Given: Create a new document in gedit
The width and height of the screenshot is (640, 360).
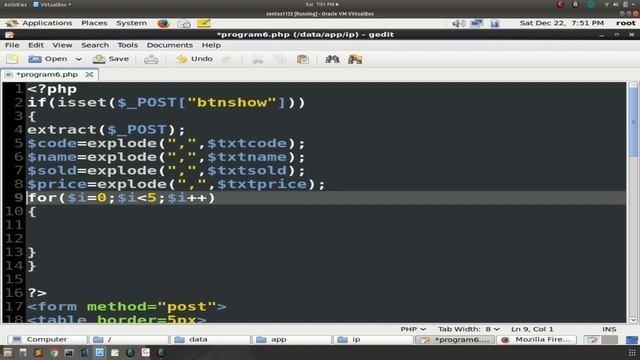Looking at the screenshot, I should pos(12,59).
